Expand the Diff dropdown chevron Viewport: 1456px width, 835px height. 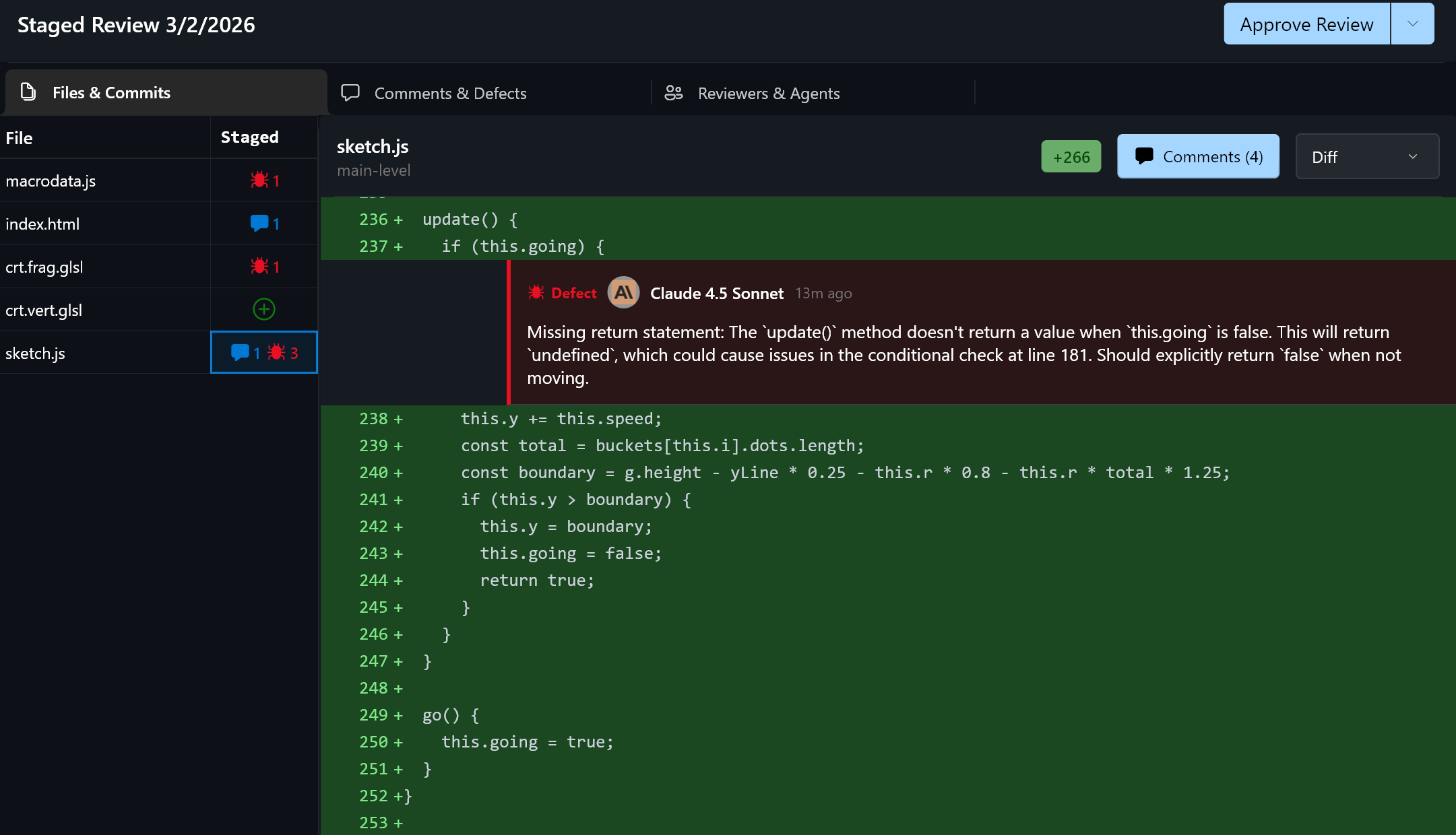1413,156
